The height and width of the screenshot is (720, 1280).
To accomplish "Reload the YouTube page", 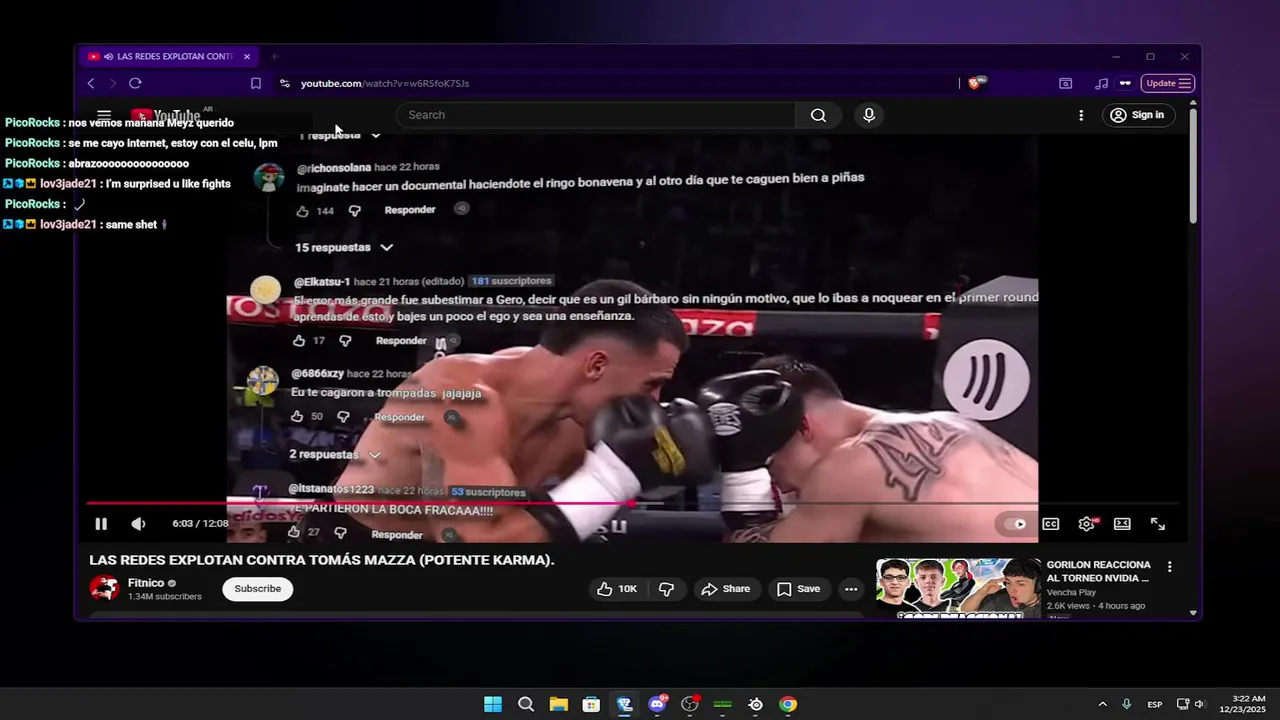I will click(135, 83).
